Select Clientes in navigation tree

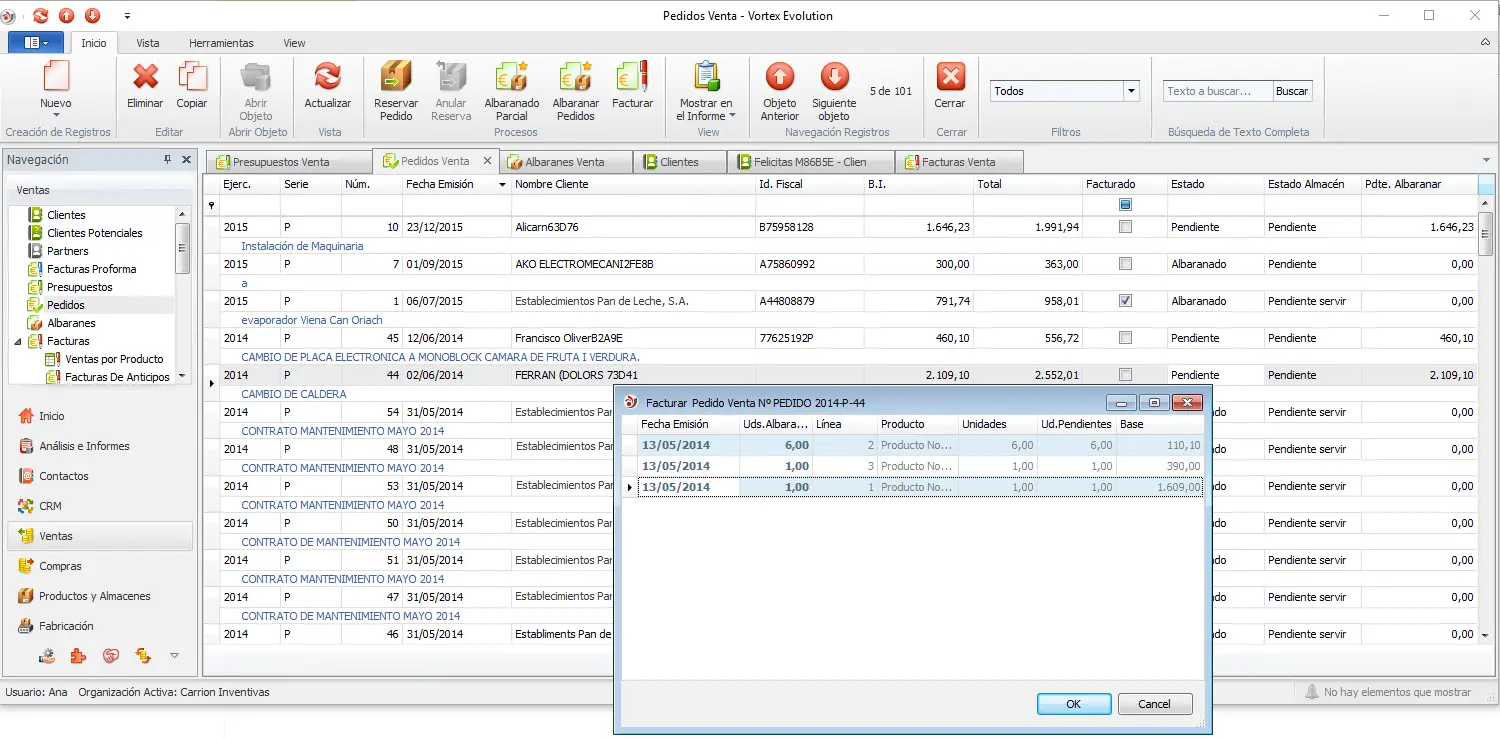point(66,215)
